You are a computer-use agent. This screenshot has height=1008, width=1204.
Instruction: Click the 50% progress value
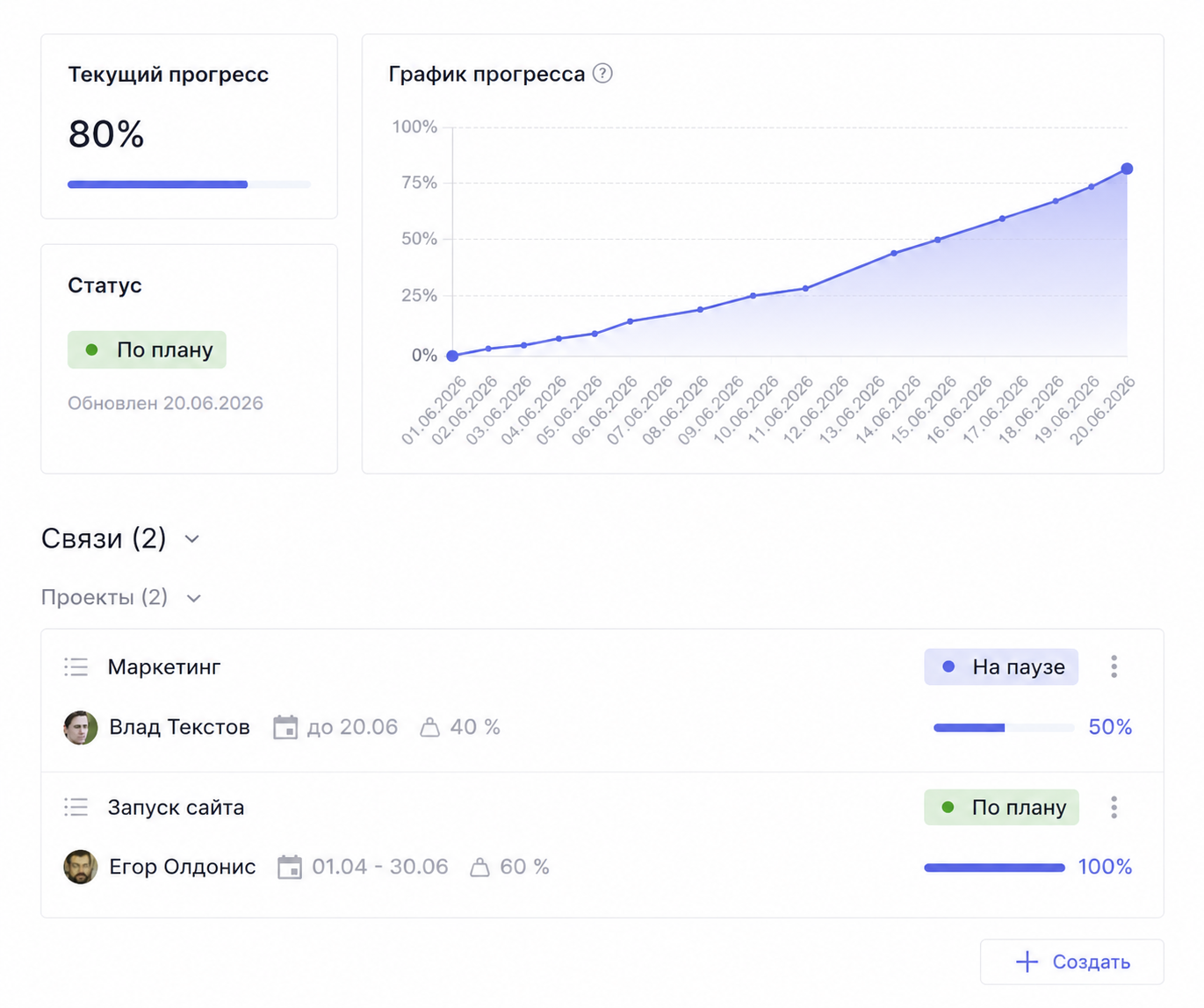tap(1110, 727)
